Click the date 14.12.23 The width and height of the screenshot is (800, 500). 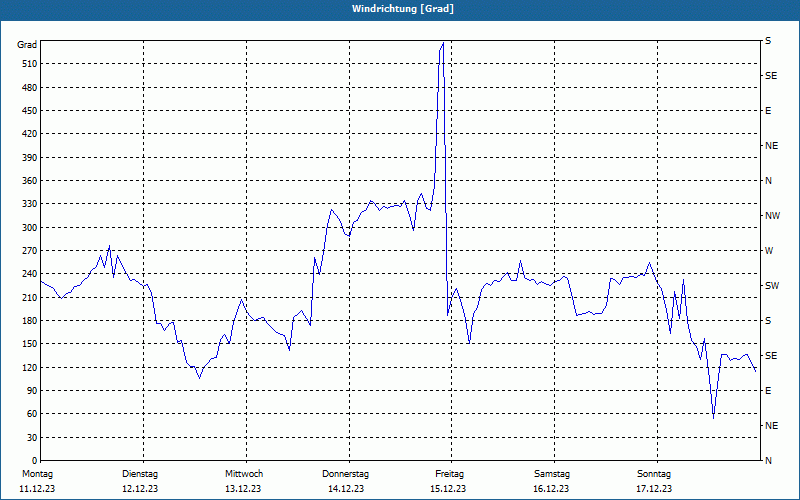point(346,489)
